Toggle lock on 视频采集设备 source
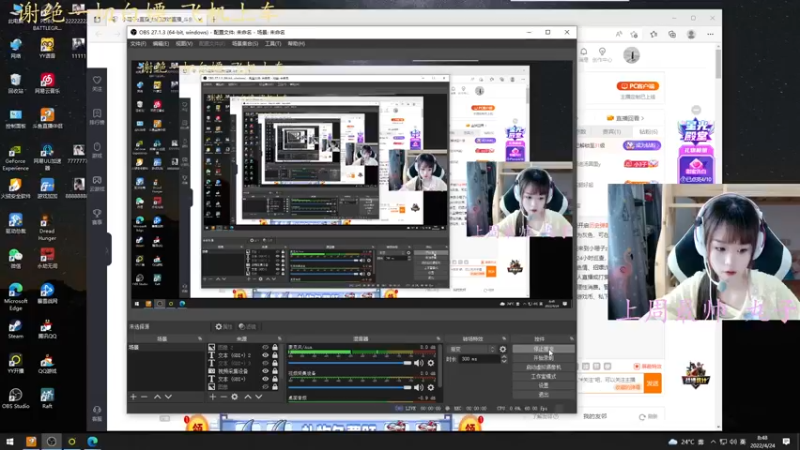 [275, 371]
